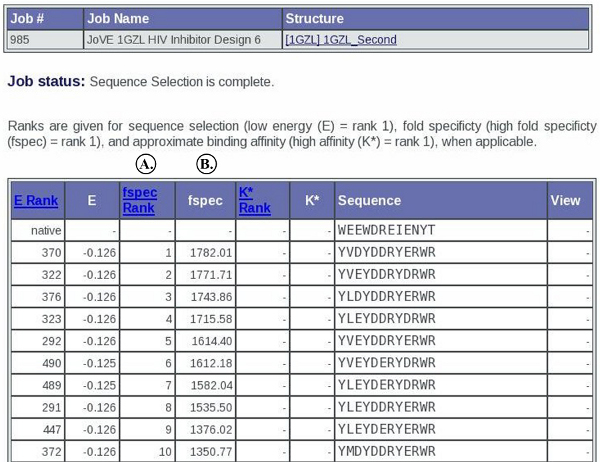Click sequence YVEYDDRYDRWR

click(x=386, y=275)
